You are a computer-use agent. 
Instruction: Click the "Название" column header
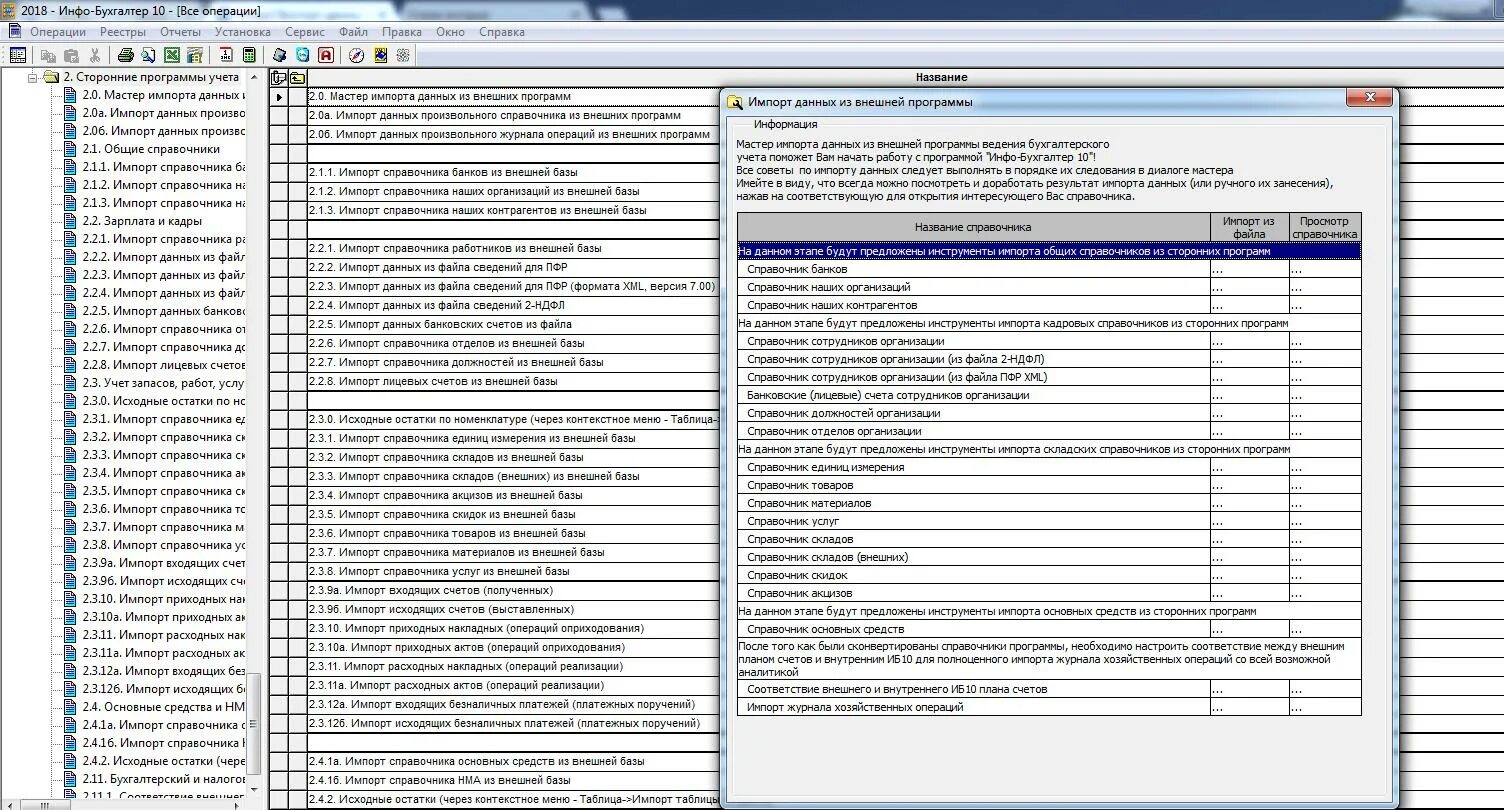pos(941,77)
